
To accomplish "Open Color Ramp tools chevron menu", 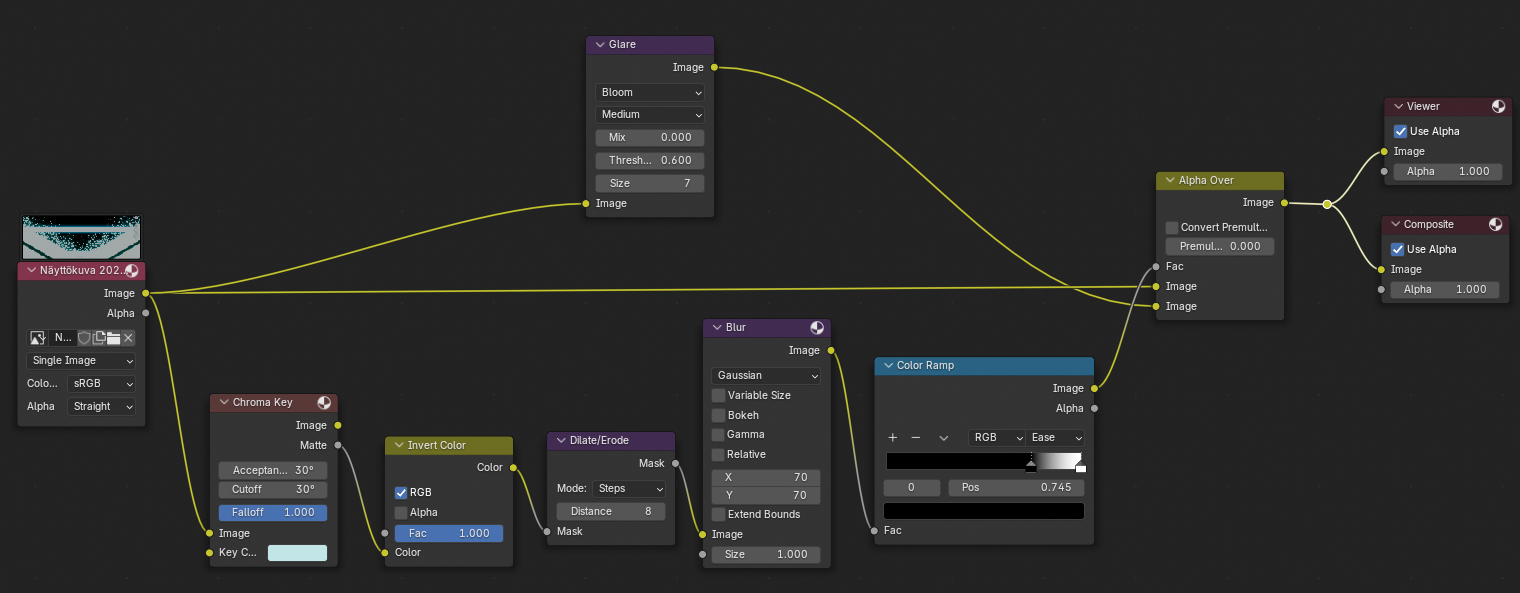I will tap(943, 438).
